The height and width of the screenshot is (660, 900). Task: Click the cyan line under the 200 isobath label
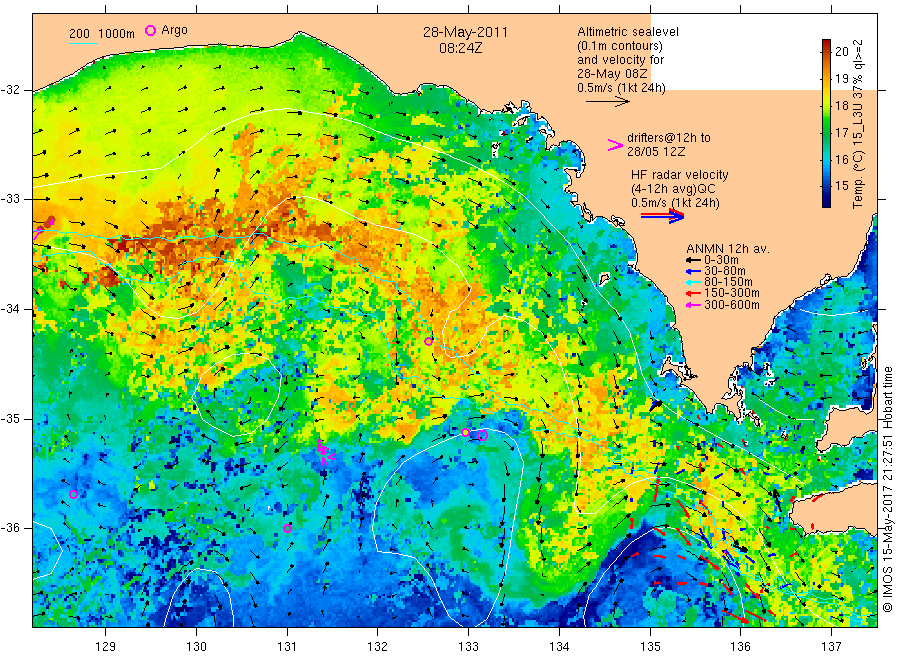pos(83,43)
